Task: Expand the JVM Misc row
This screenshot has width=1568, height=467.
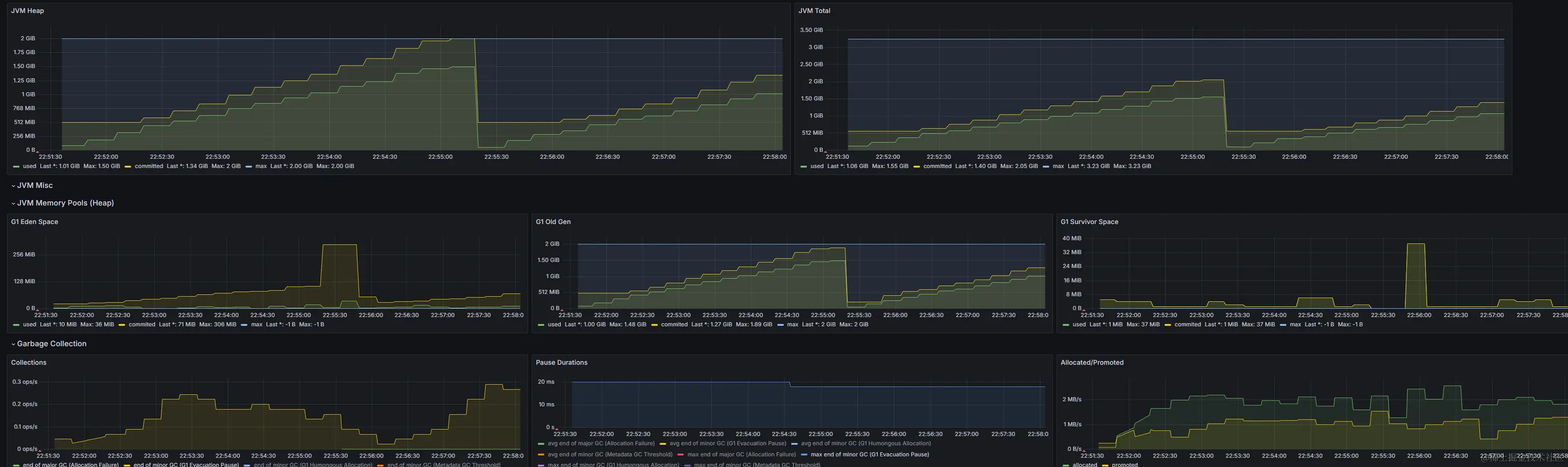Action: coord(32,186)
